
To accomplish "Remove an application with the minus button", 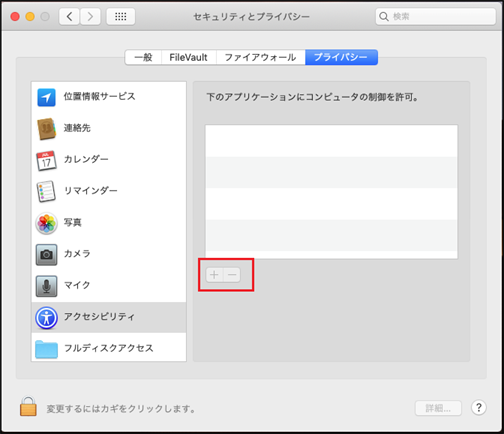I will [232, 275].
